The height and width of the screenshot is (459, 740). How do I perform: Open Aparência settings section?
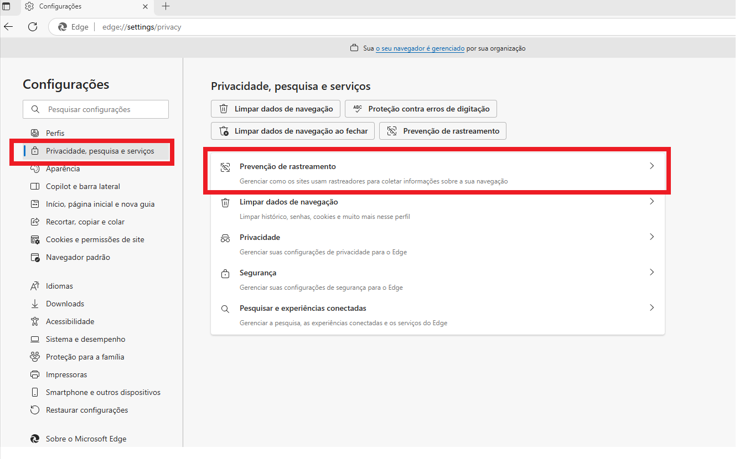point(63,168)
